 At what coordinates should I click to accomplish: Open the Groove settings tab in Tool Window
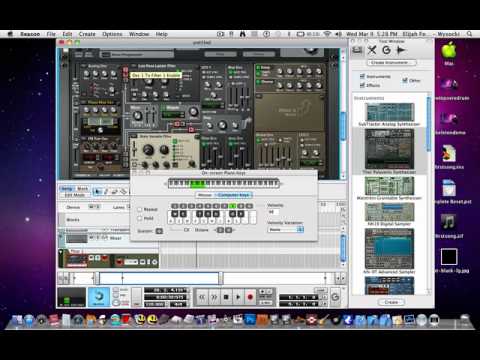pyautogui.click(x=386, y=50)
